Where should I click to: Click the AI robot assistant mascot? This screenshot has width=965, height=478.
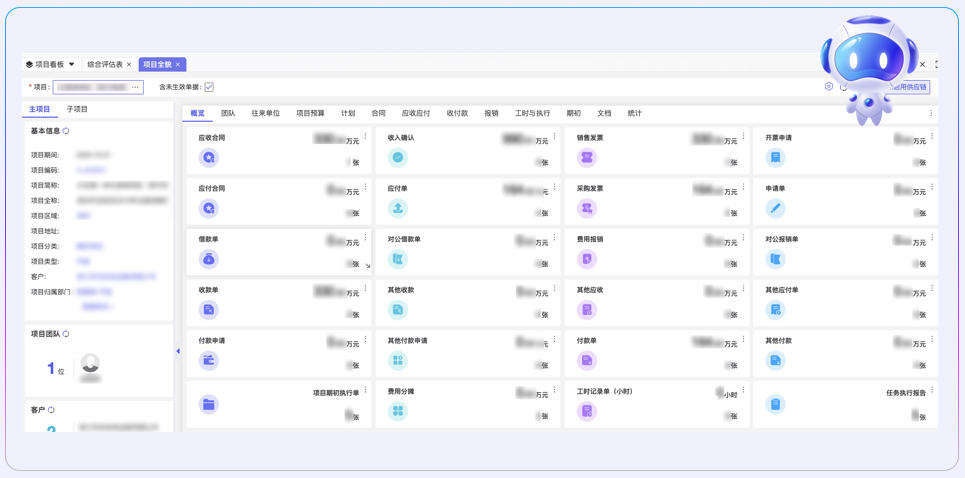(868, 68)
